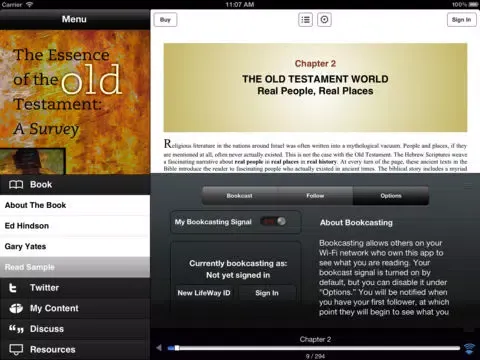Open the Book section in menu
Screen dimensions: 480x360
(75, 184)
